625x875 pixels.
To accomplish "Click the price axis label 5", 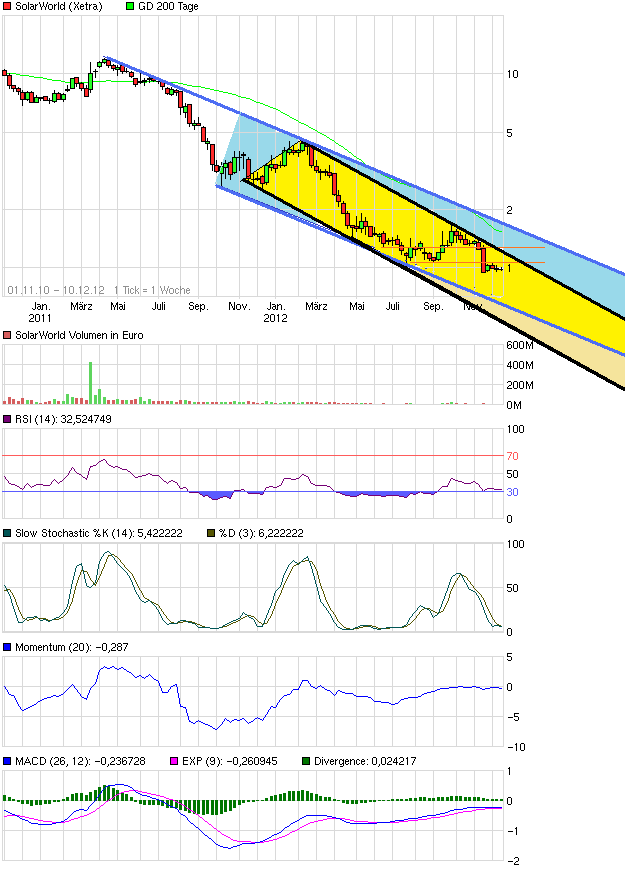I will 509,133.
